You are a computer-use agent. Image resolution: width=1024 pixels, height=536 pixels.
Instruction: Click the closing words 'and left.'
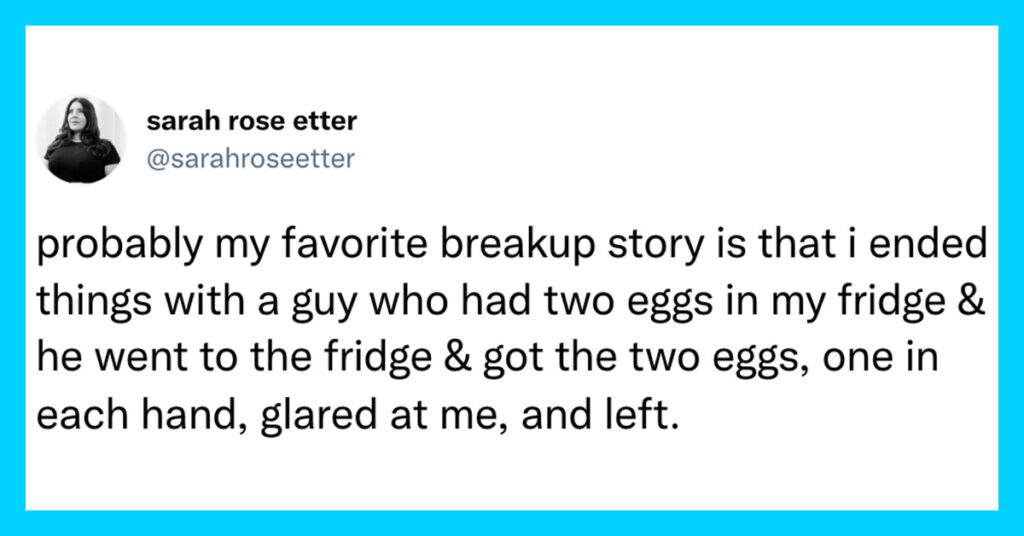596,415
